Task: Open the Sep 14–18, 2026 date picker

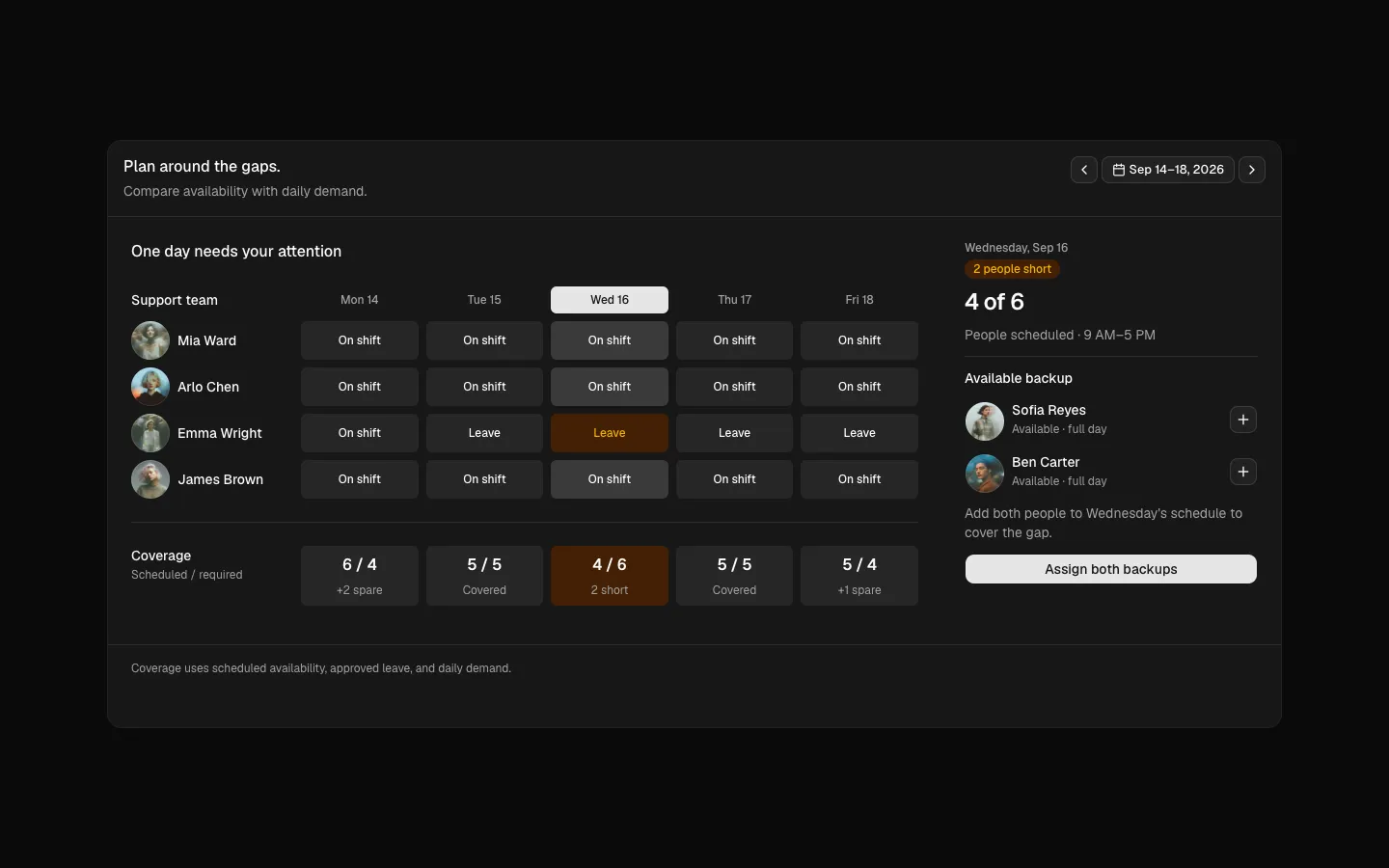Action: [1168, 170]
